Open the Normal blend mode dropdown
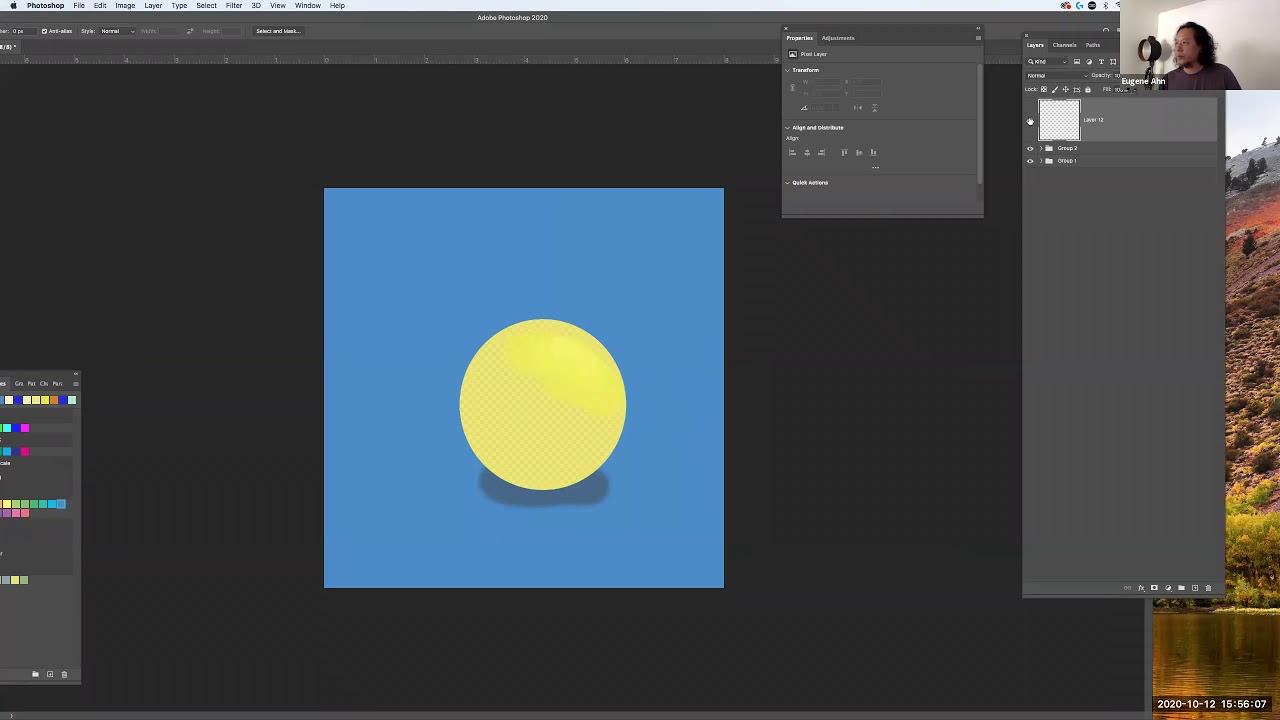This screenshot has height=720, width=1280. (x=1057, y=76)
